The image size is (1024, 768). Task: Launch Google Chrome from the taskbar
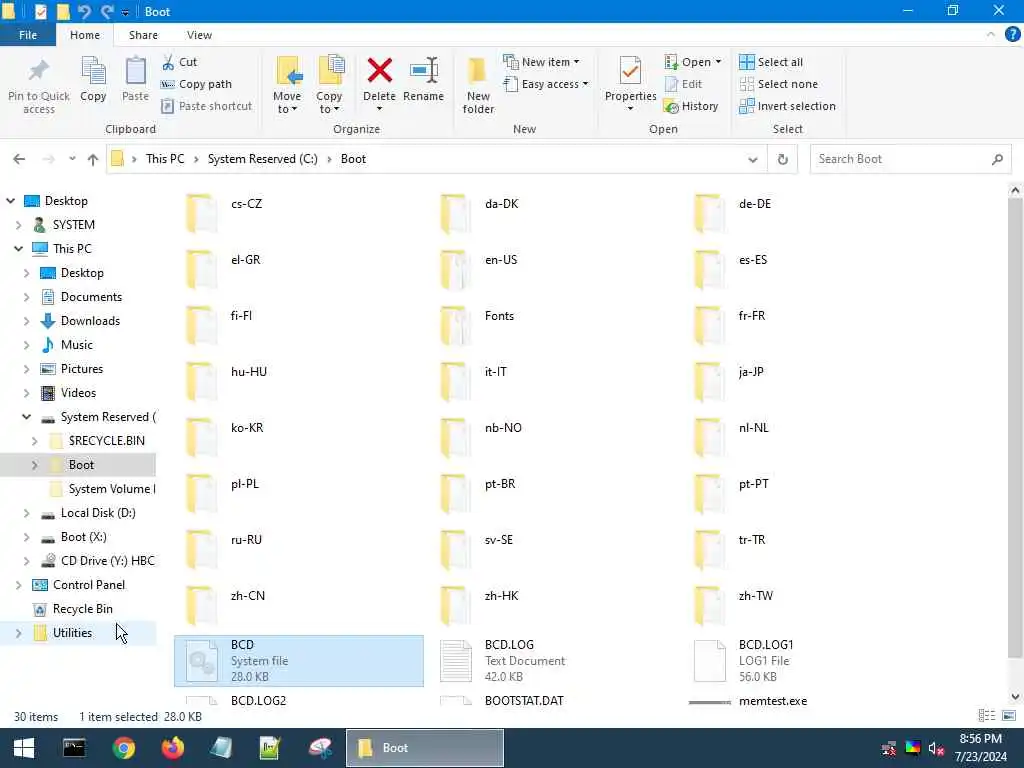click(x=123, y=748)
